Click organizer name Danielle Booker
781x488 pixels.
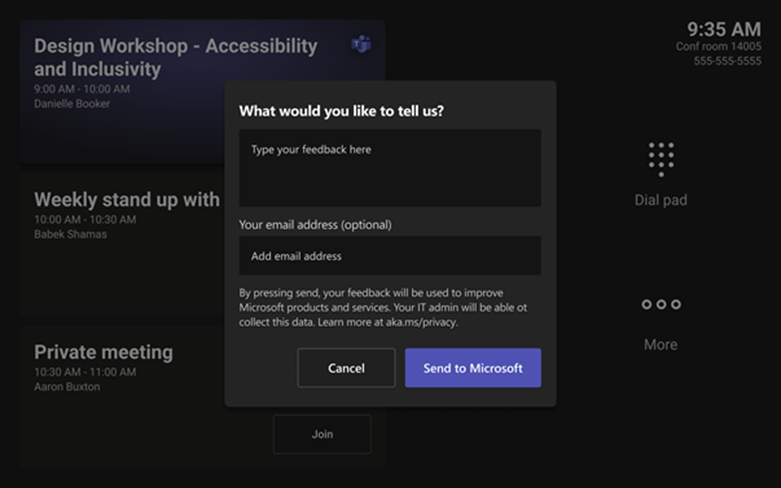click(72, 104)
